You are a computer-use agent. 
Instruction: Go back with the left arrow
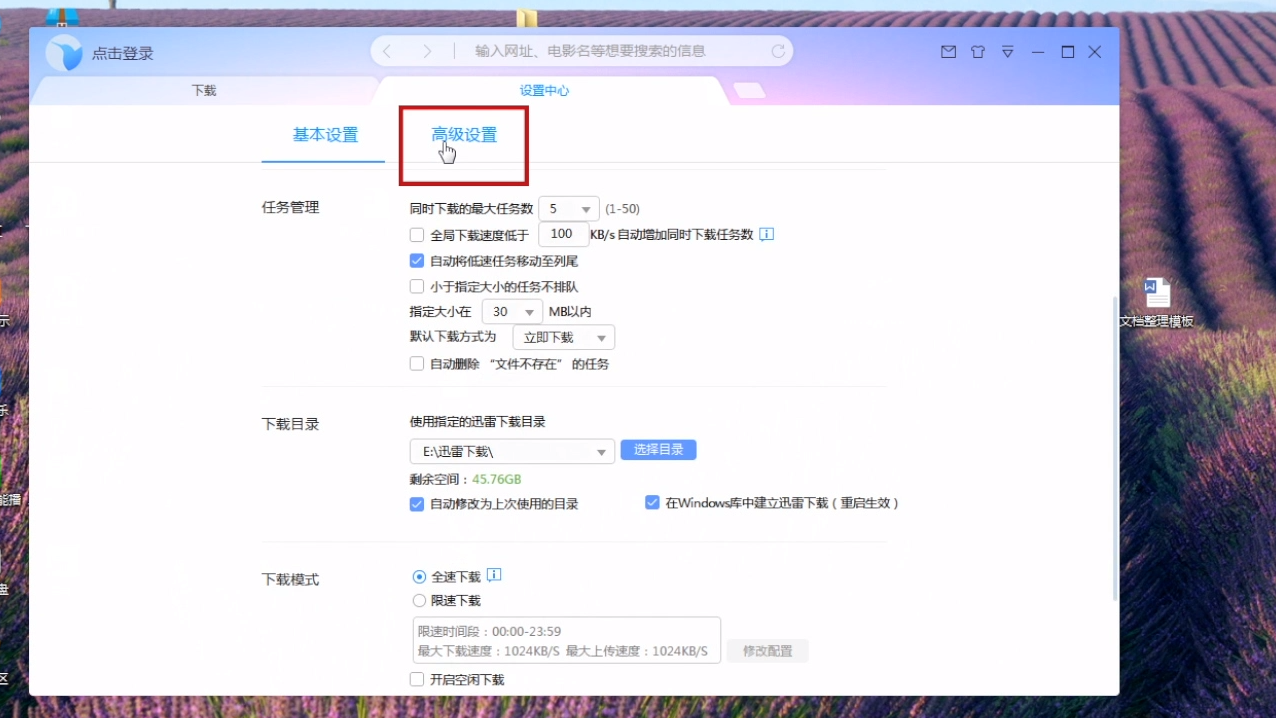pos(387,51)
